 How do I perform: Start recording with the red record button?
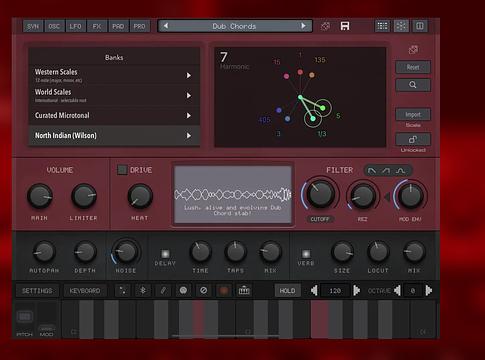224,291
